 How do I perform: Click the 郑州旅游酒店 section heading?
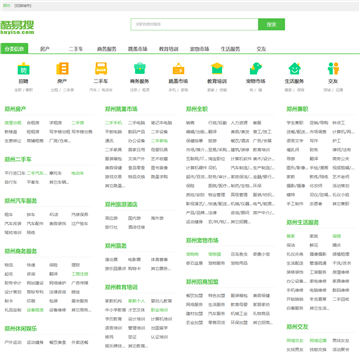point(121,204)
